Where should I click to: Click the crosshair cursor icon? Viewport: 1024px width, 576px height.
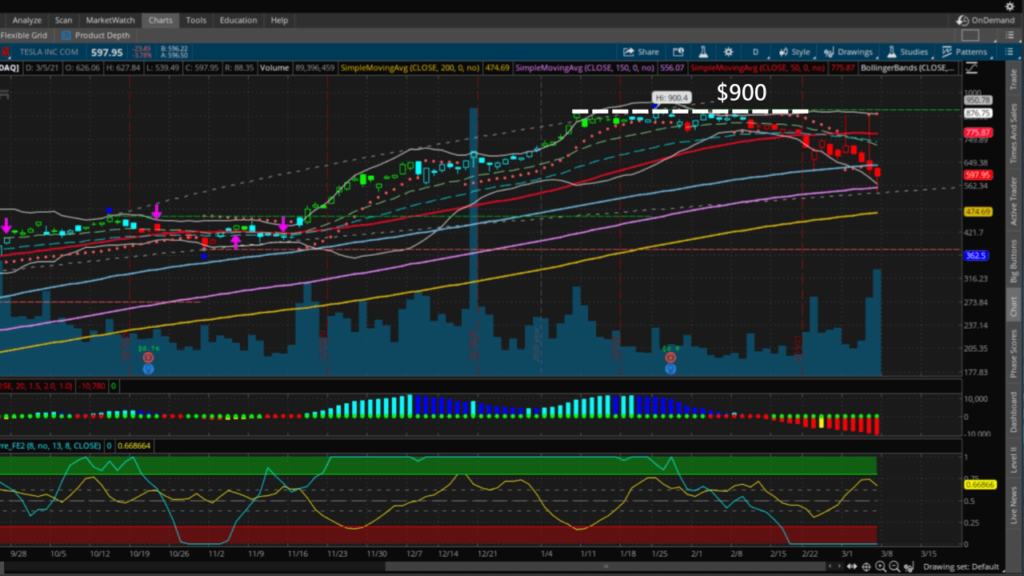tap(867, 567)
